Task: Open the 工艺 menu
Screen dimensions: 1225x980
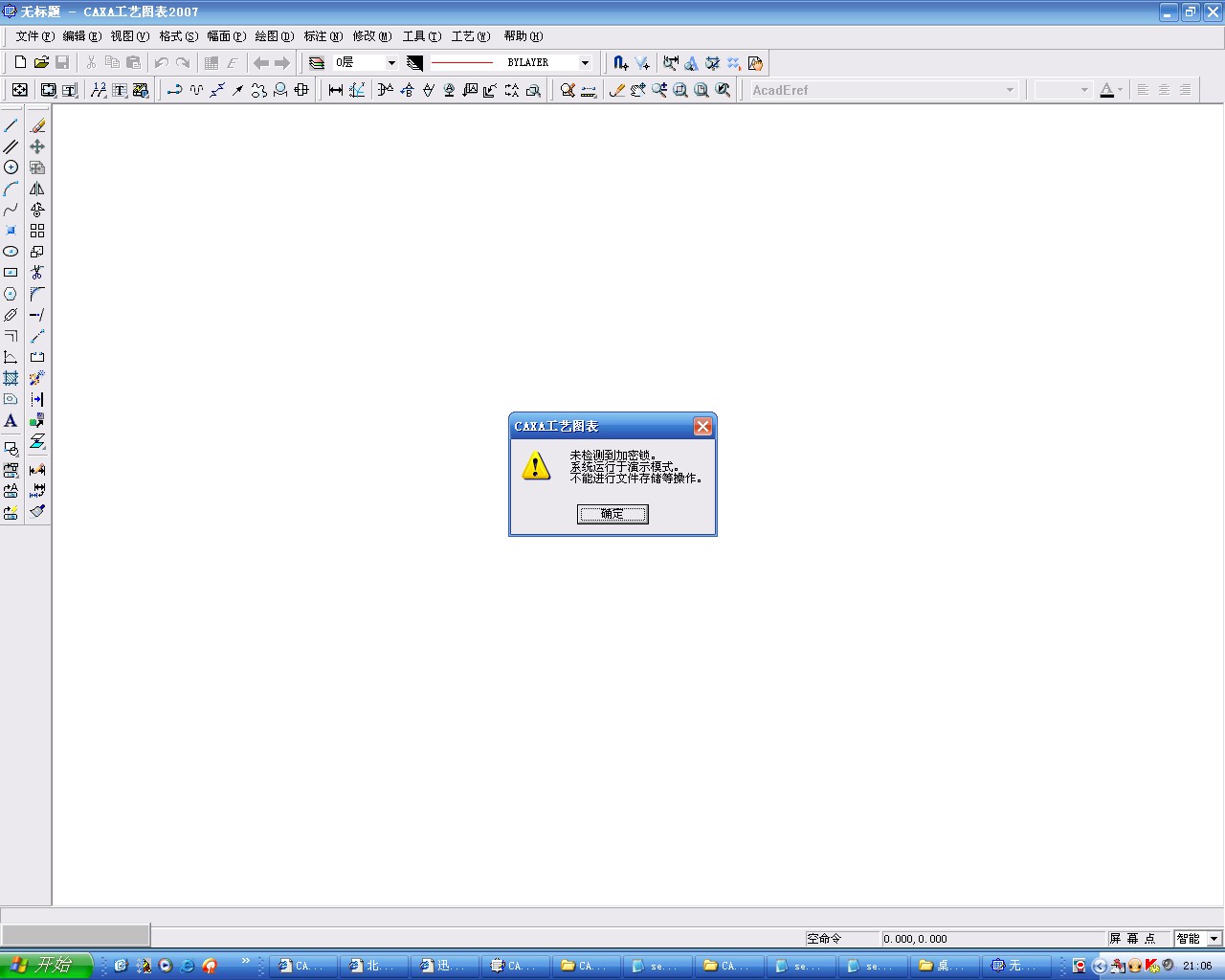Action: pos(471,36)
